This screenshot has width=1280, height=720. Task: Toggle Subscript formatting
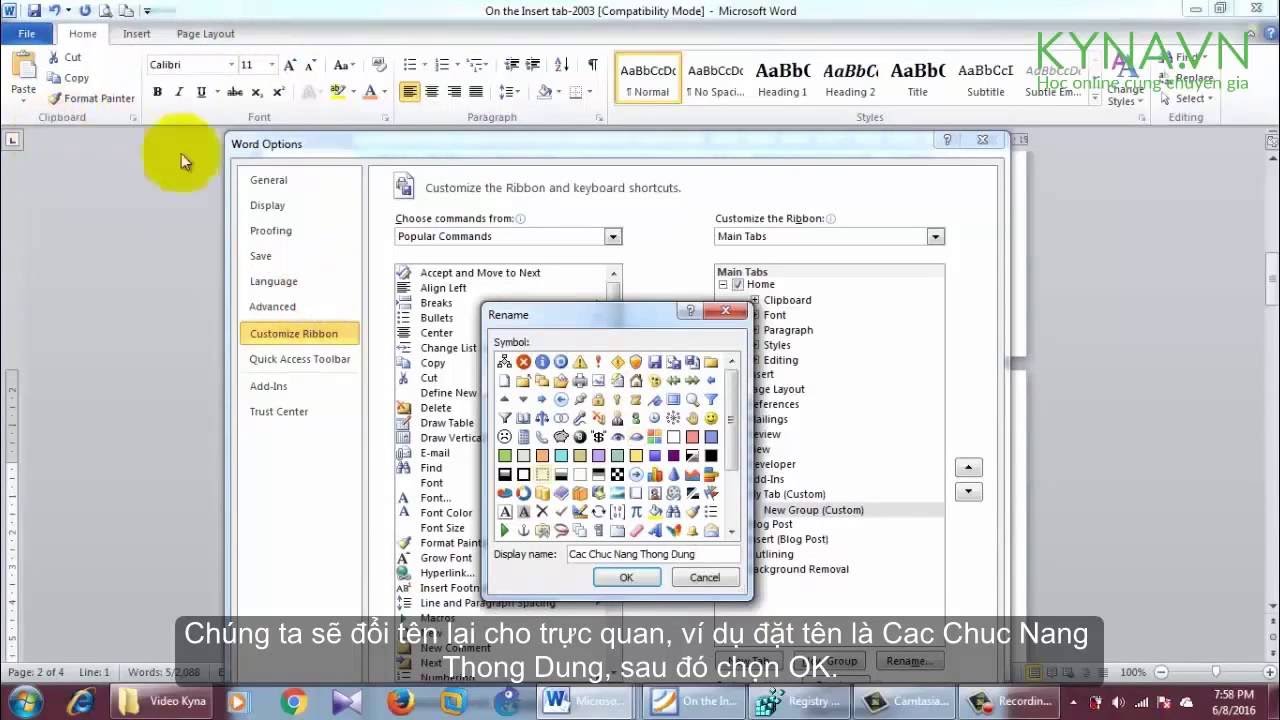click(257, 92)
